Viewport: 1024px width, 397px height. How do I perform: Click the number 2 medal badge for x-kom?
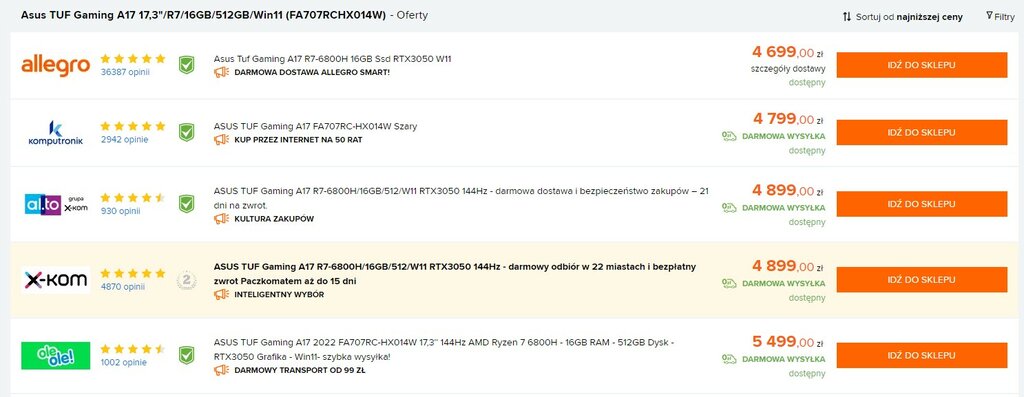pos(187,280)
